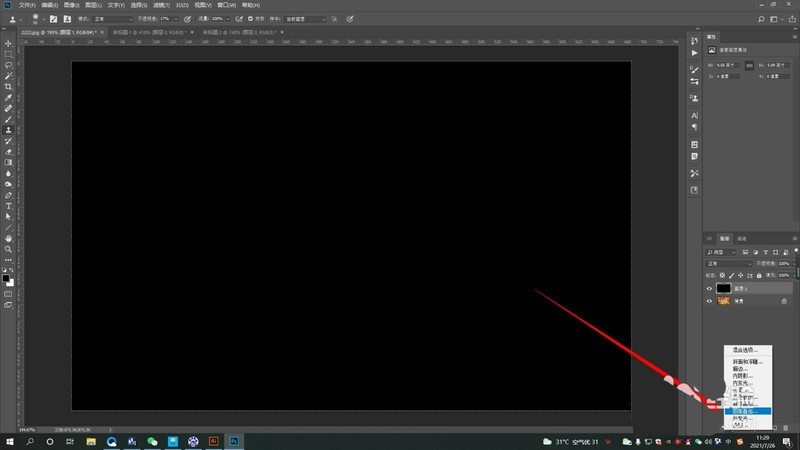Select the Crop tool
800x450 pixels.
[x=8, y=87]
